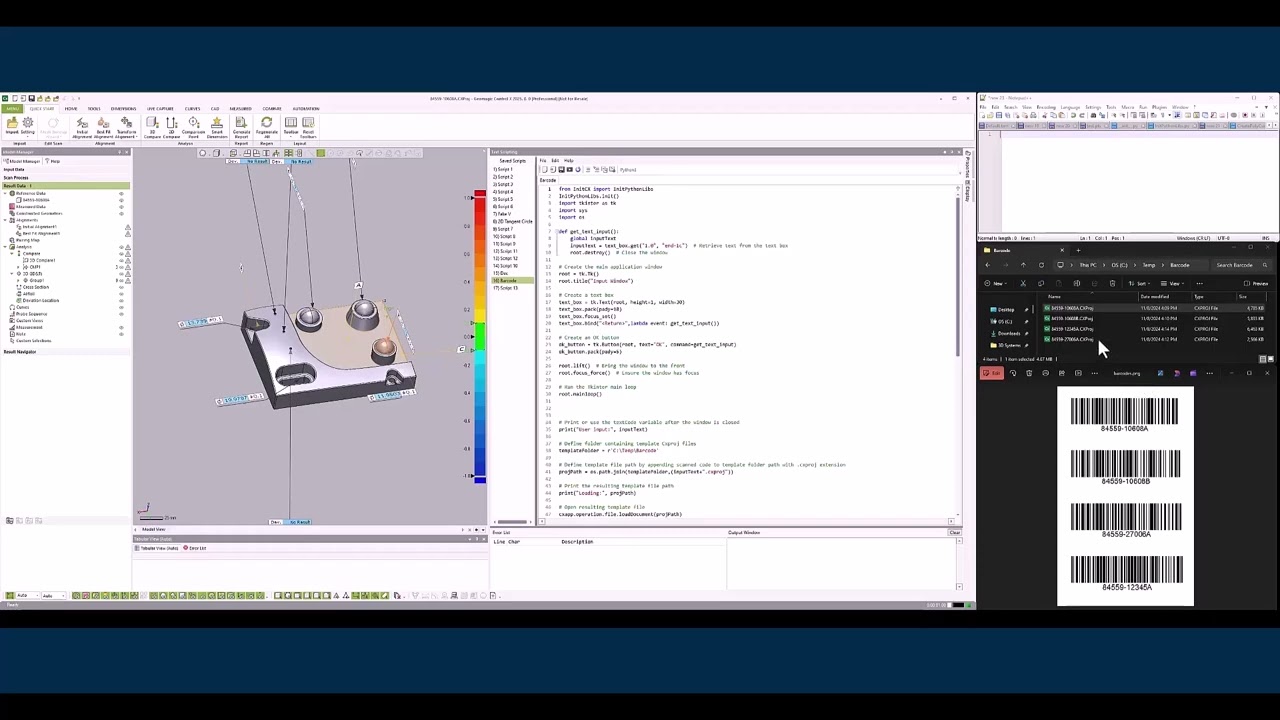The image size is (1280, 720).
Task: Collapse the Alignments tree node
Action: (x=5, y=220)
